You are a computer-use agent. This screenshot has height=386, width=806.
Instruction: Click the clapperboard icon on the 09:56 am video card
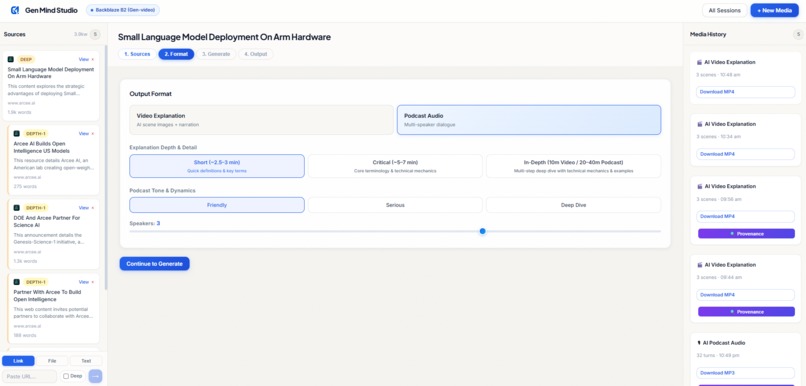(699, 186)
